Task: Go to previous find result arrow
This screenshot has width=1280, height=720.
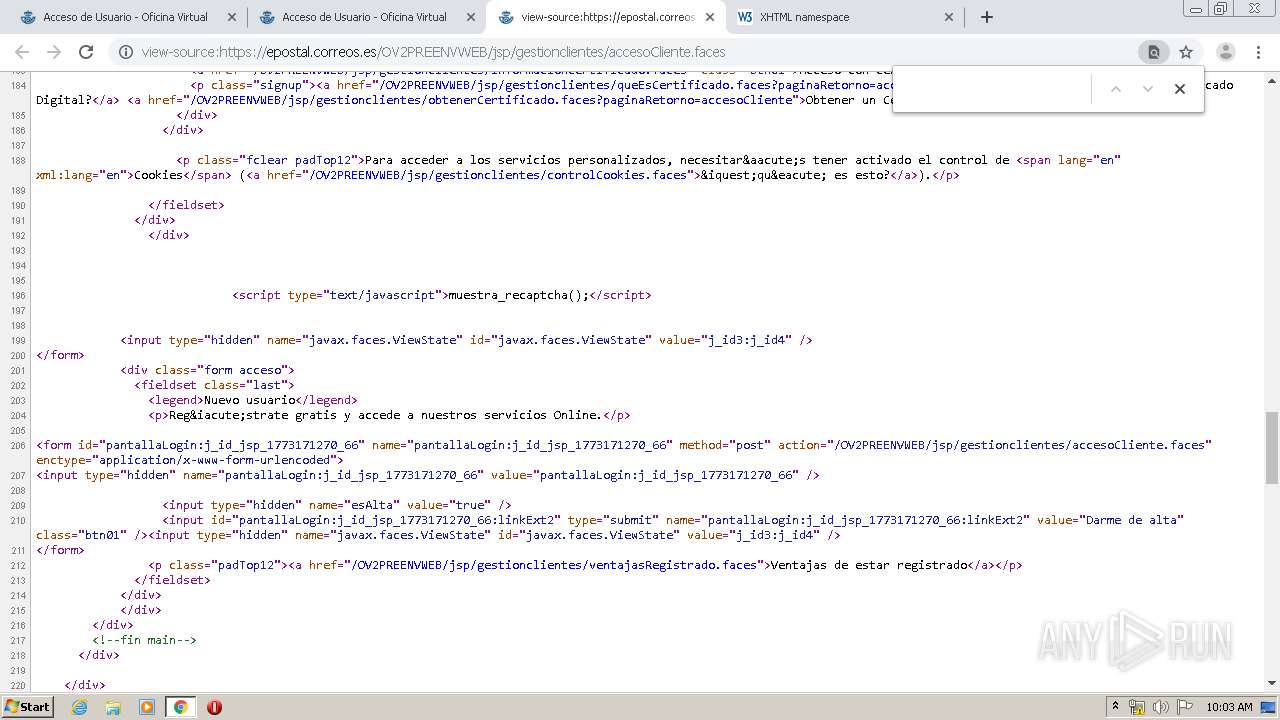Action: point(1116,89)
